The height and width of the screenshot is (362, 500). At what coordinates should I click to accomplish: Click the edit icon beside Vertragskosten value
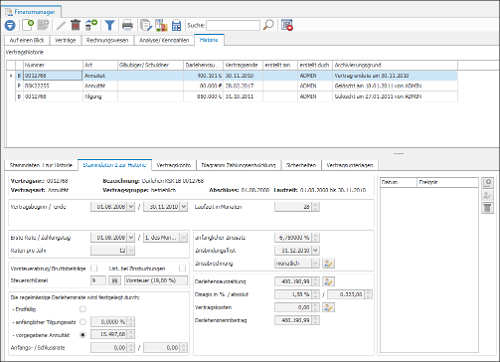(328, 307)
